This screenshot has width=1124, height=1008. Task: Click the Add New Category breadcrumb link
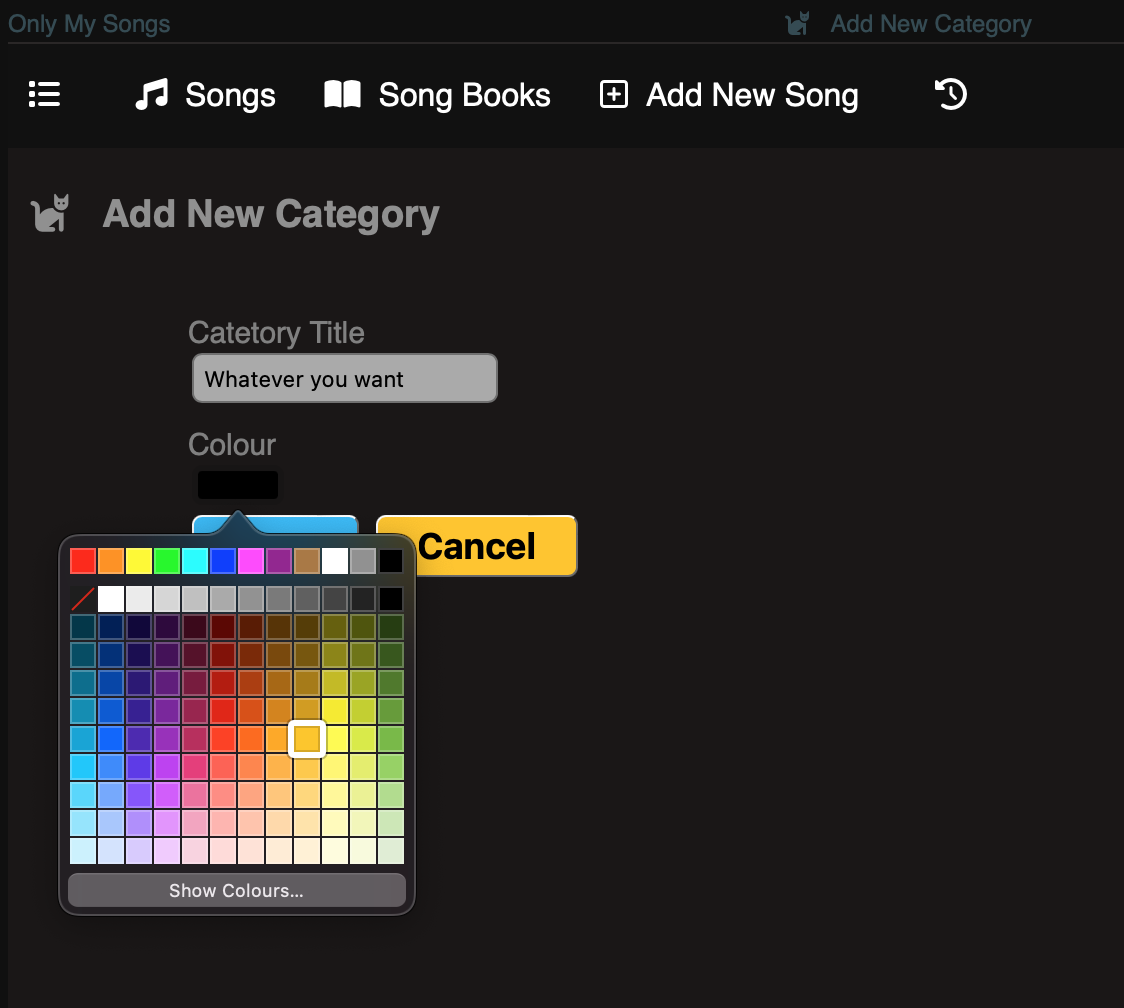(930, 24)
